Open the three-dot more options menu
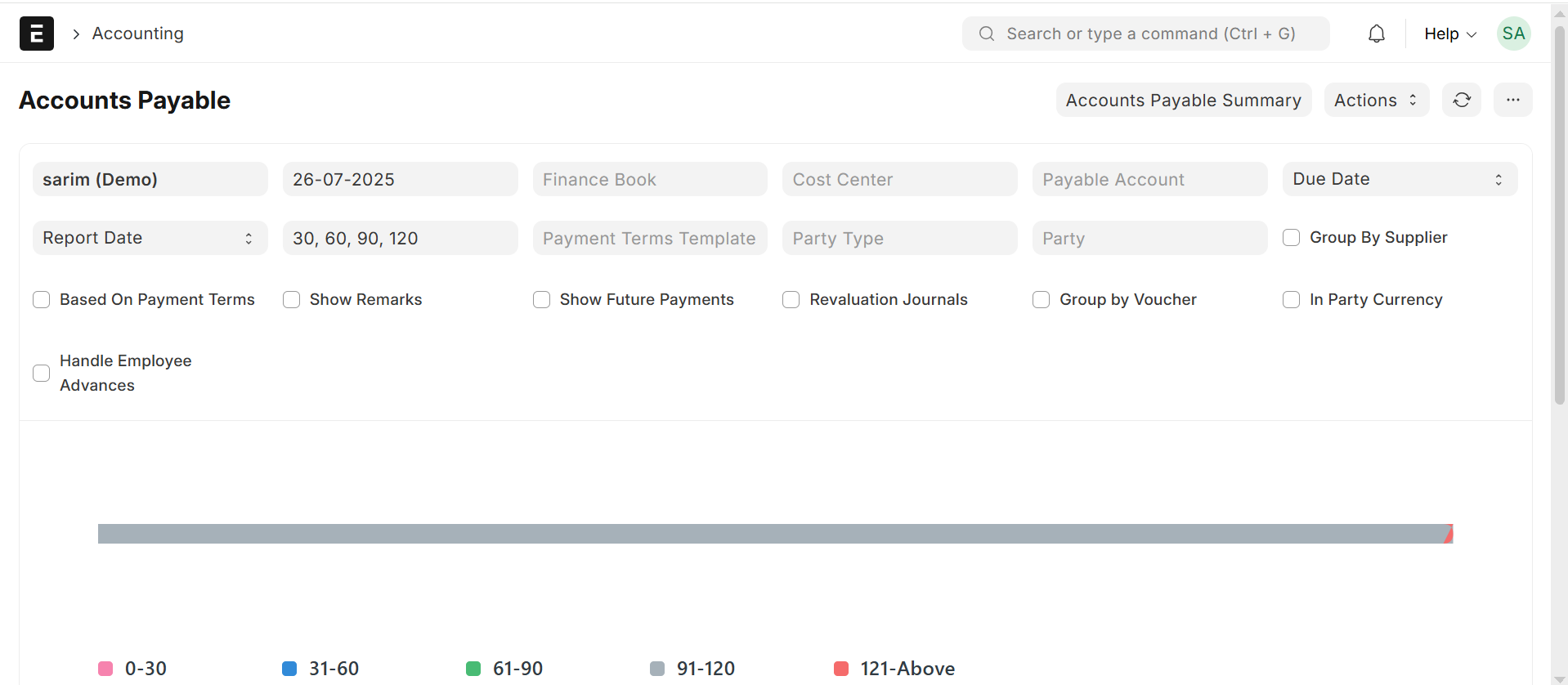Viewport: 1568px width, 685px height. click(x=1513, y=100)
